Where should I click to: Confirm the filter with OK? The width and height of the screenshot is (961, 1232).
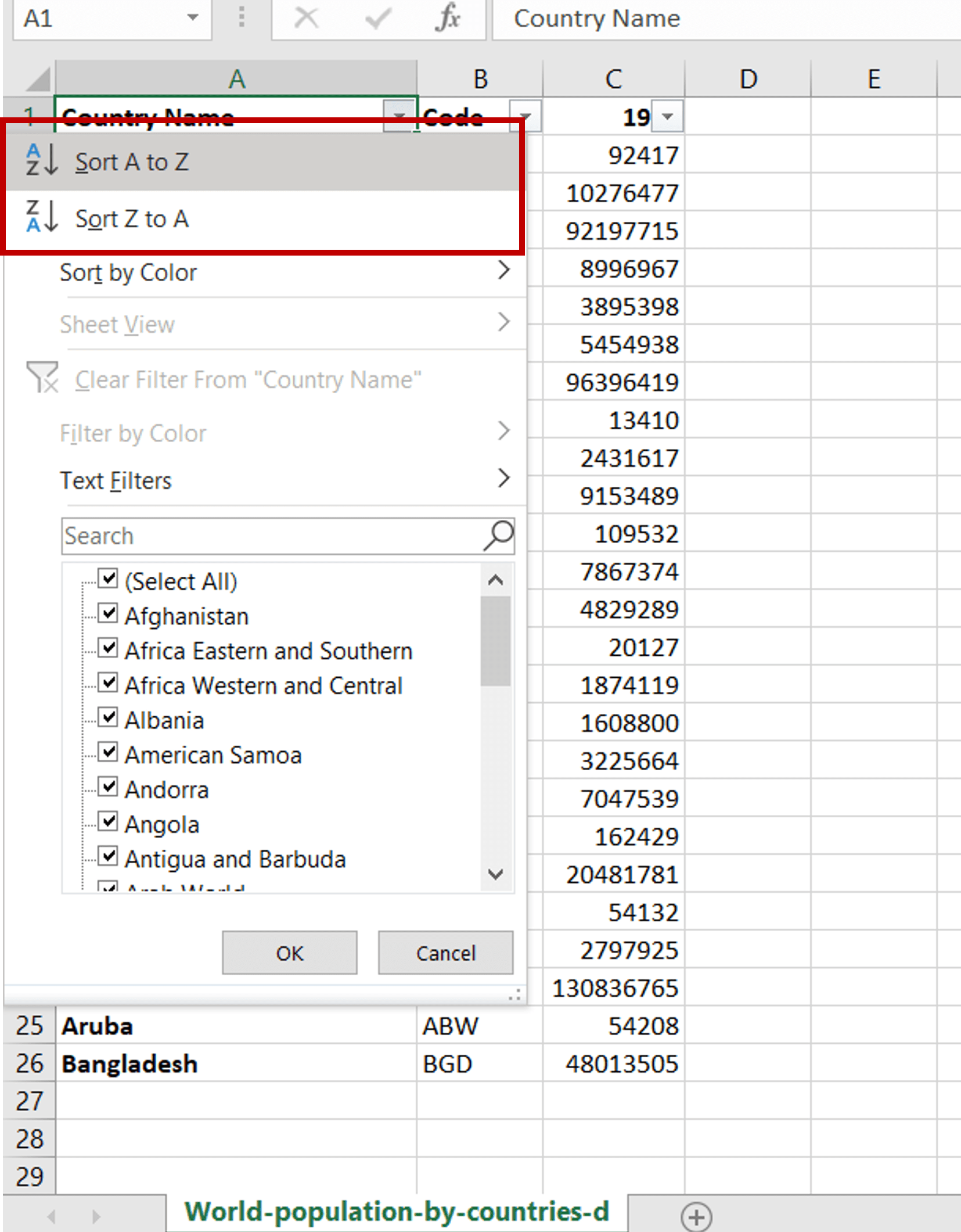289,952
